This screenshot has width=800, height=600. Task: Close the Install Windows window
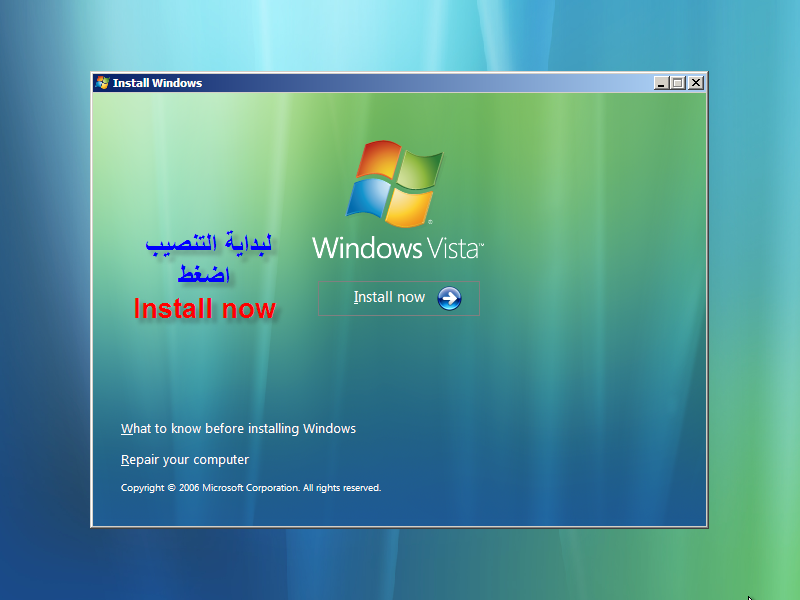(x=695, y=83)
